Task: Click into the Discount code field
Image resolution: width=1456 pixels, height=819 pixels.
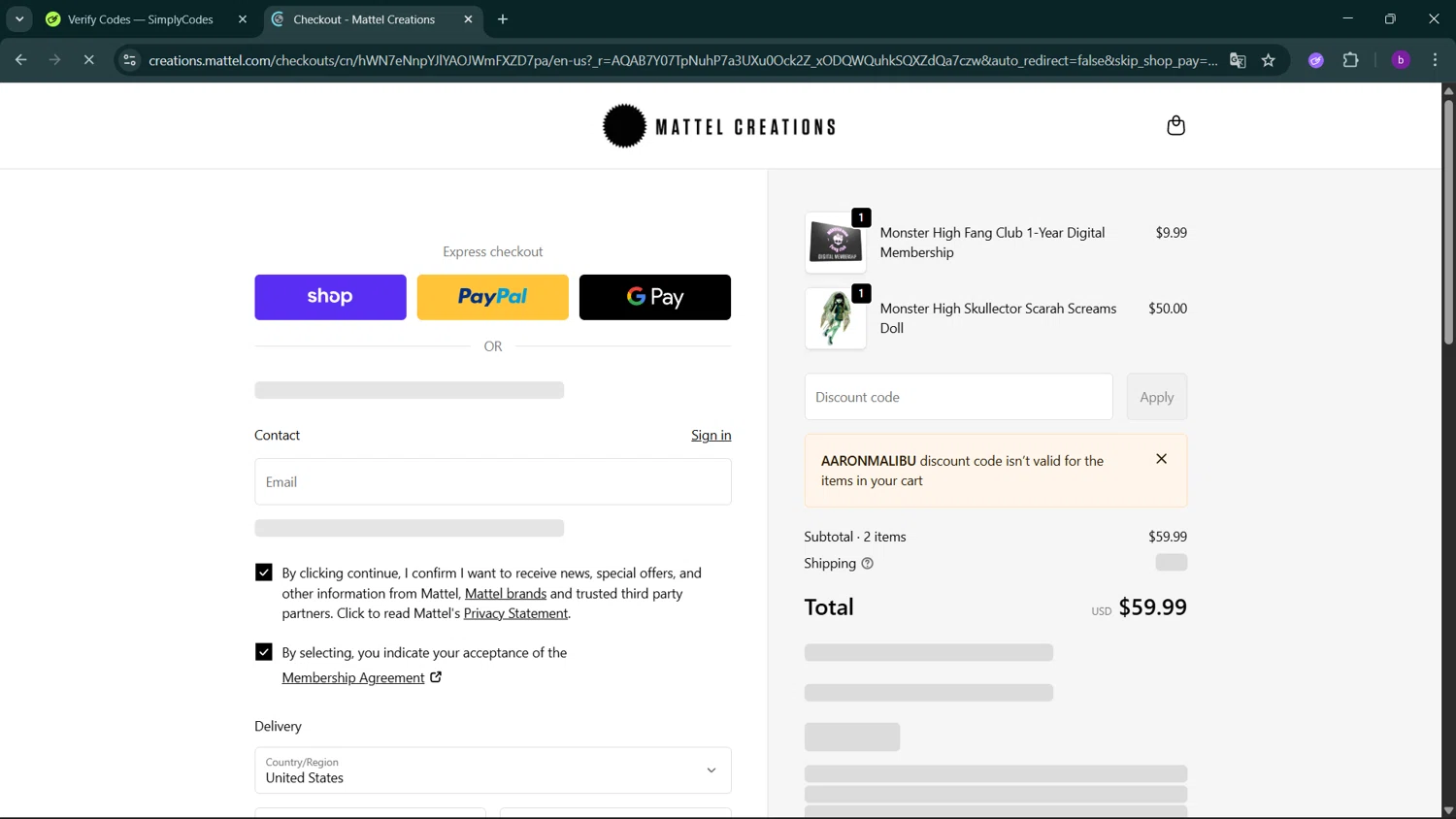Action: click(959, 397)
